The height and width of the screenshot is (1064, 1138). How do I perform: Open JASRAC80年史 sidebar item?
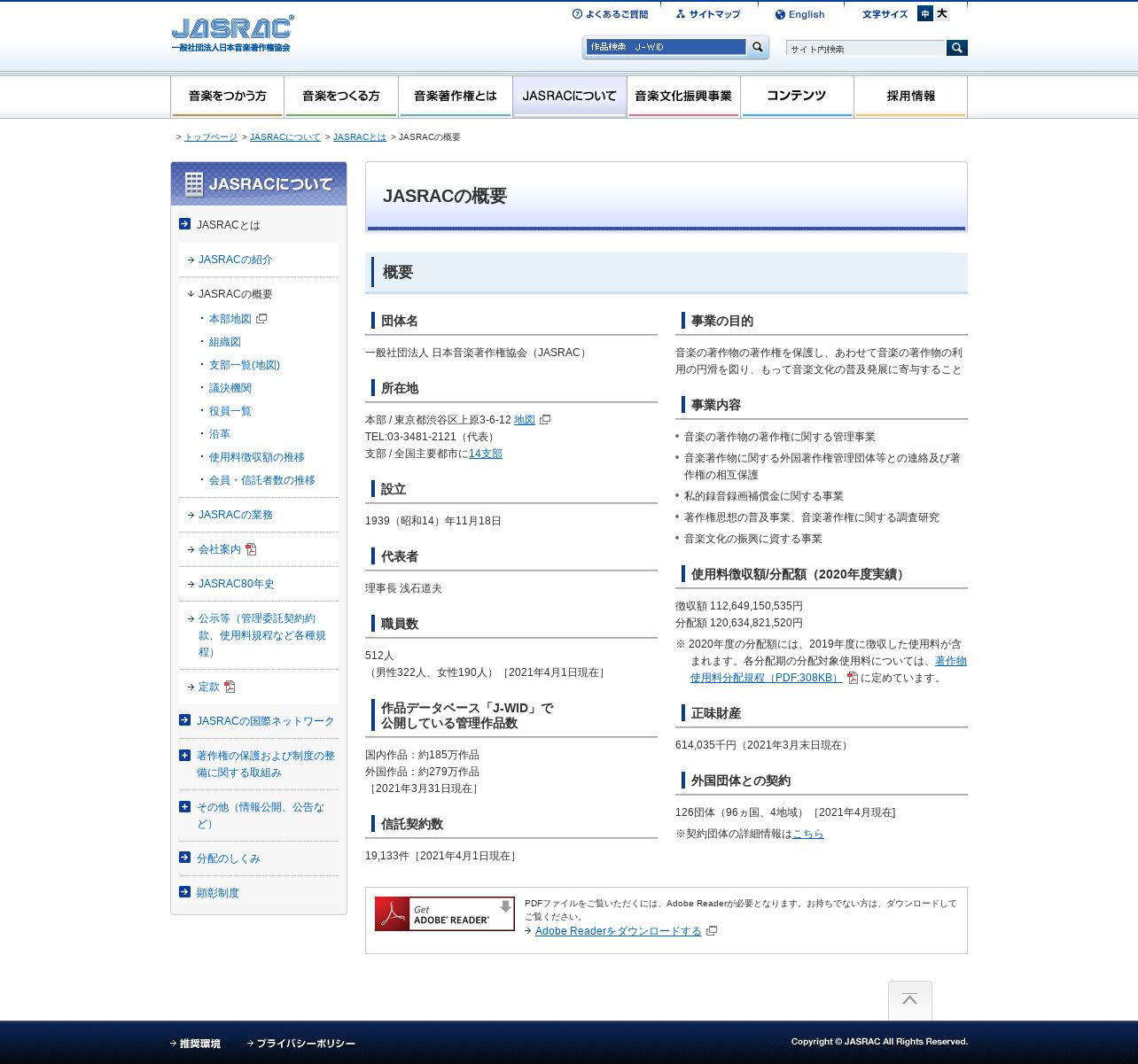tap(237, 584)
